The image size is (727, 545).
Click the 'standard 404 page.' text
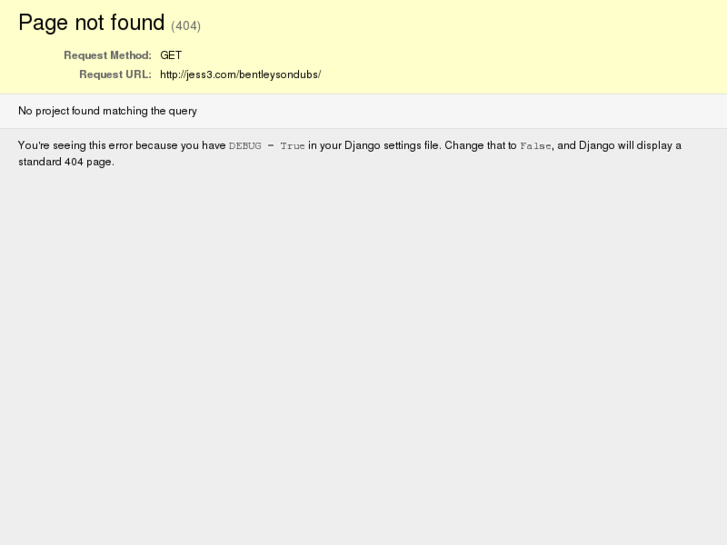66,162
